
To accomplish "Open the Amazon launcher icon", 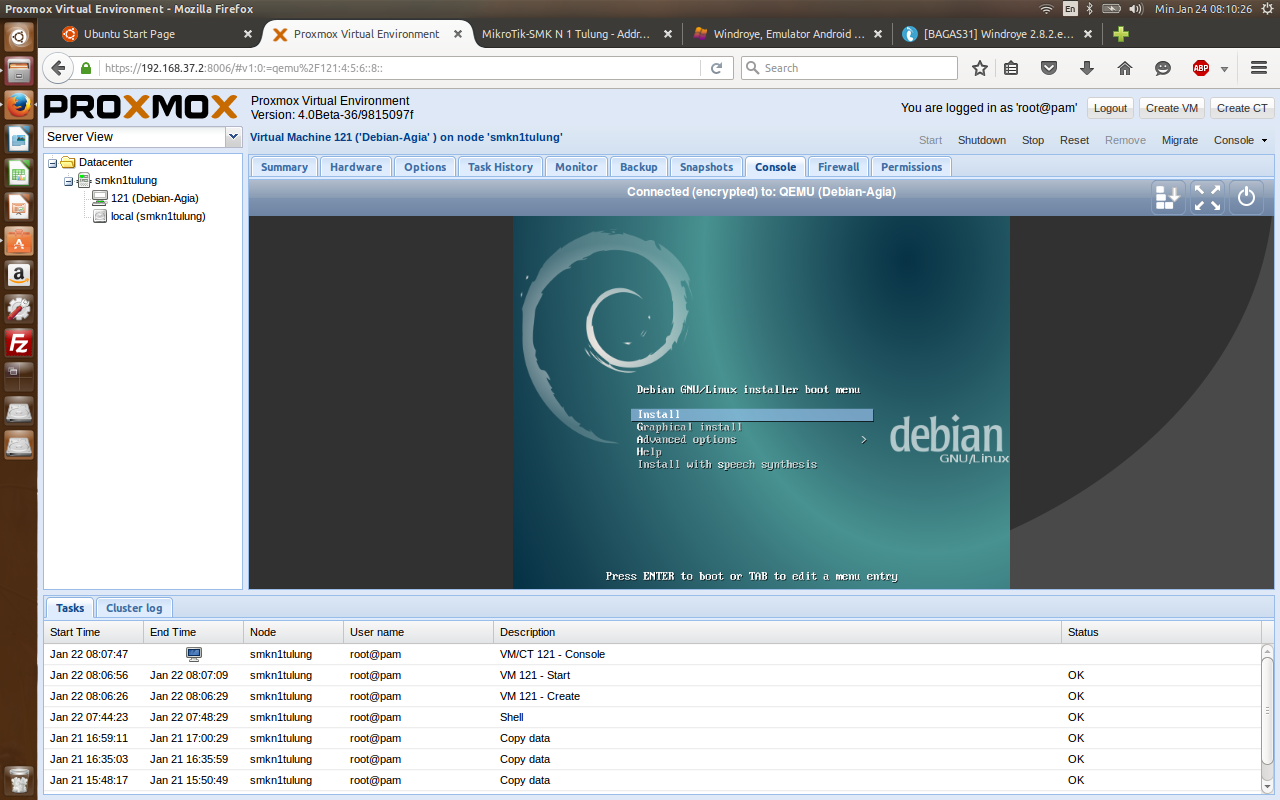I will [x=19, y=275].
